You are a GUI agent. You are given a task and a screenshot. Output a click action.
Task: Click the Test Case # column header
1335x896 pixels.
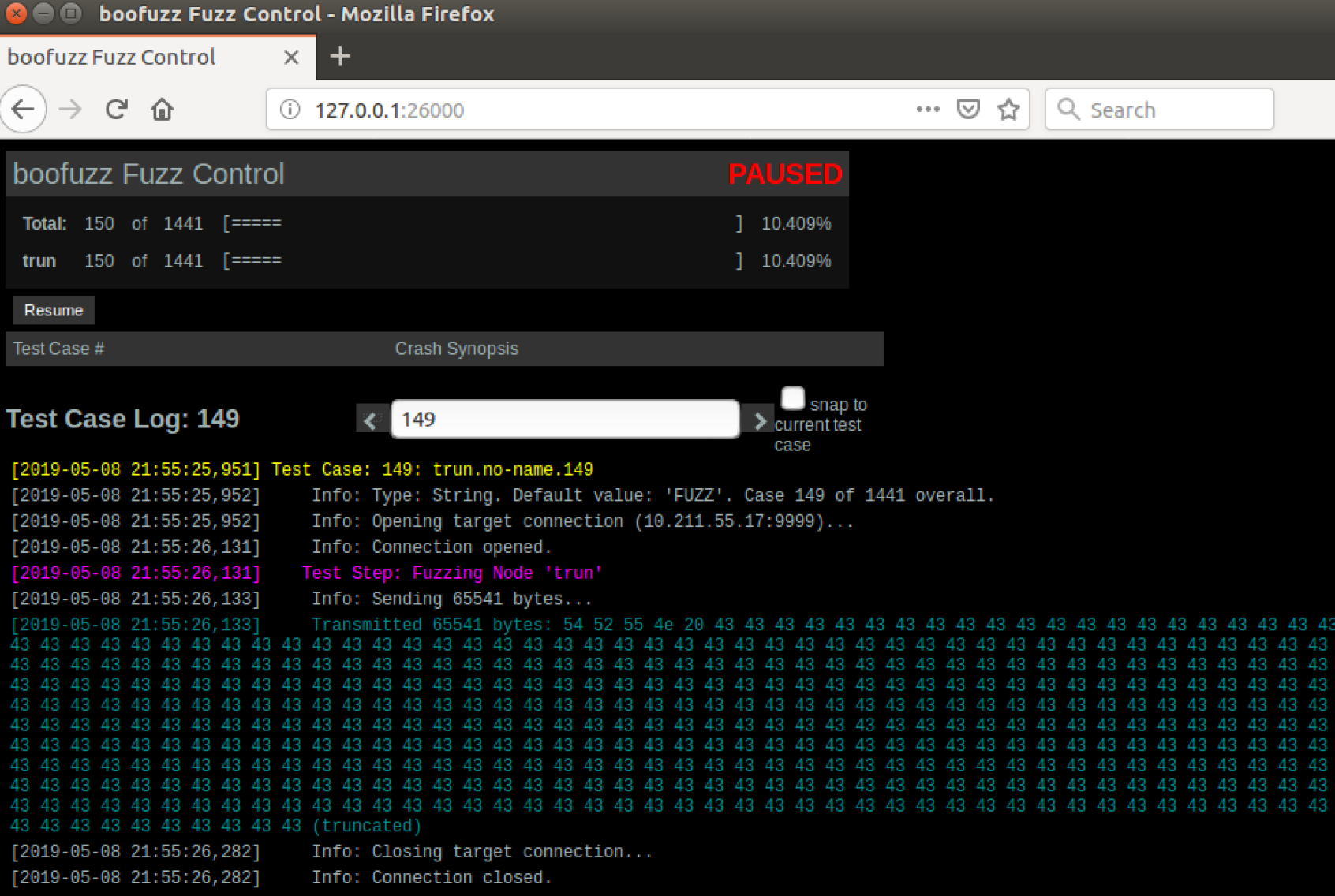click(x=58, y=349)
